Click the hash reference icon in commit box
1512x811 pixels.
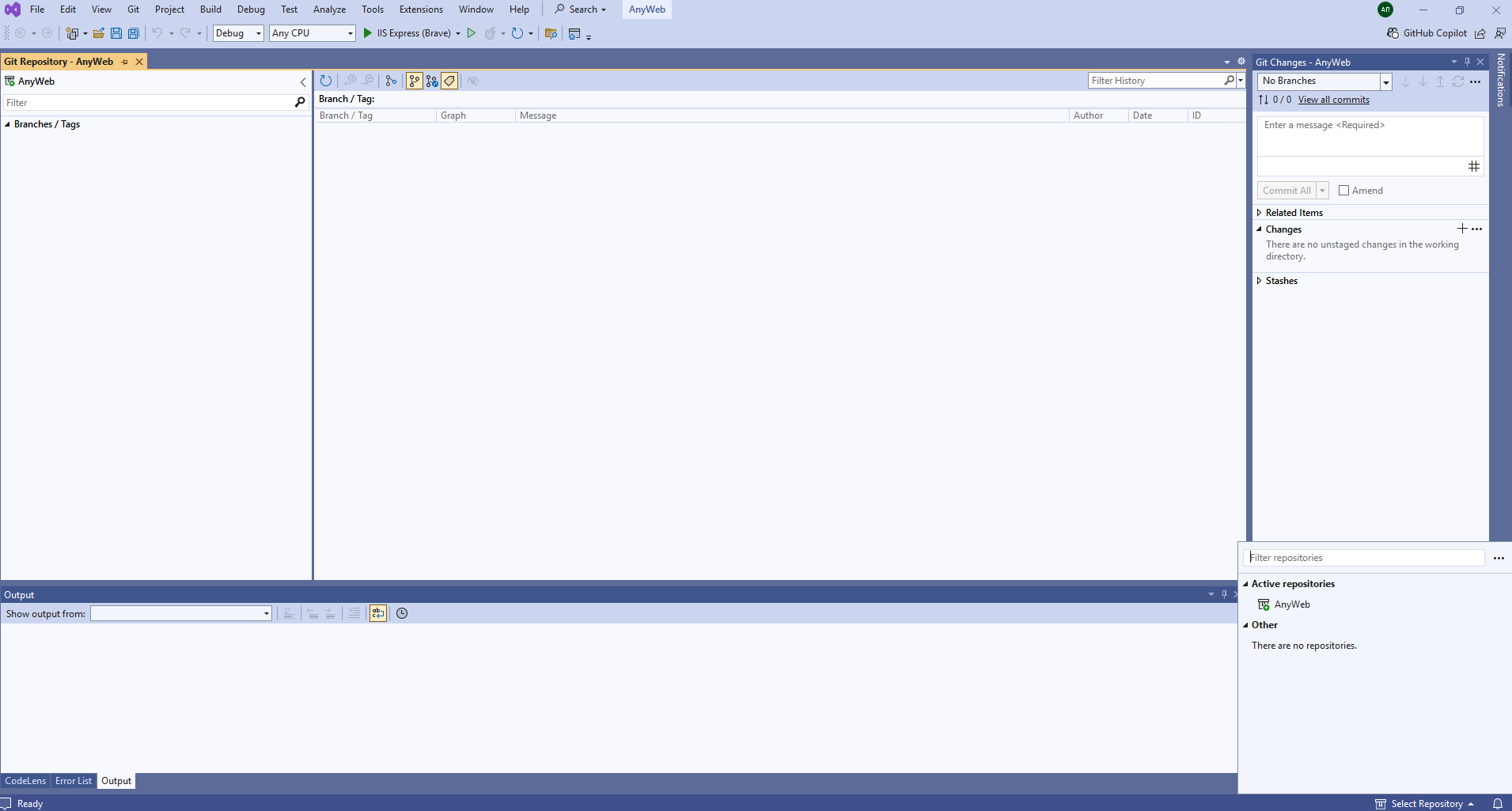click(1474, 166)
